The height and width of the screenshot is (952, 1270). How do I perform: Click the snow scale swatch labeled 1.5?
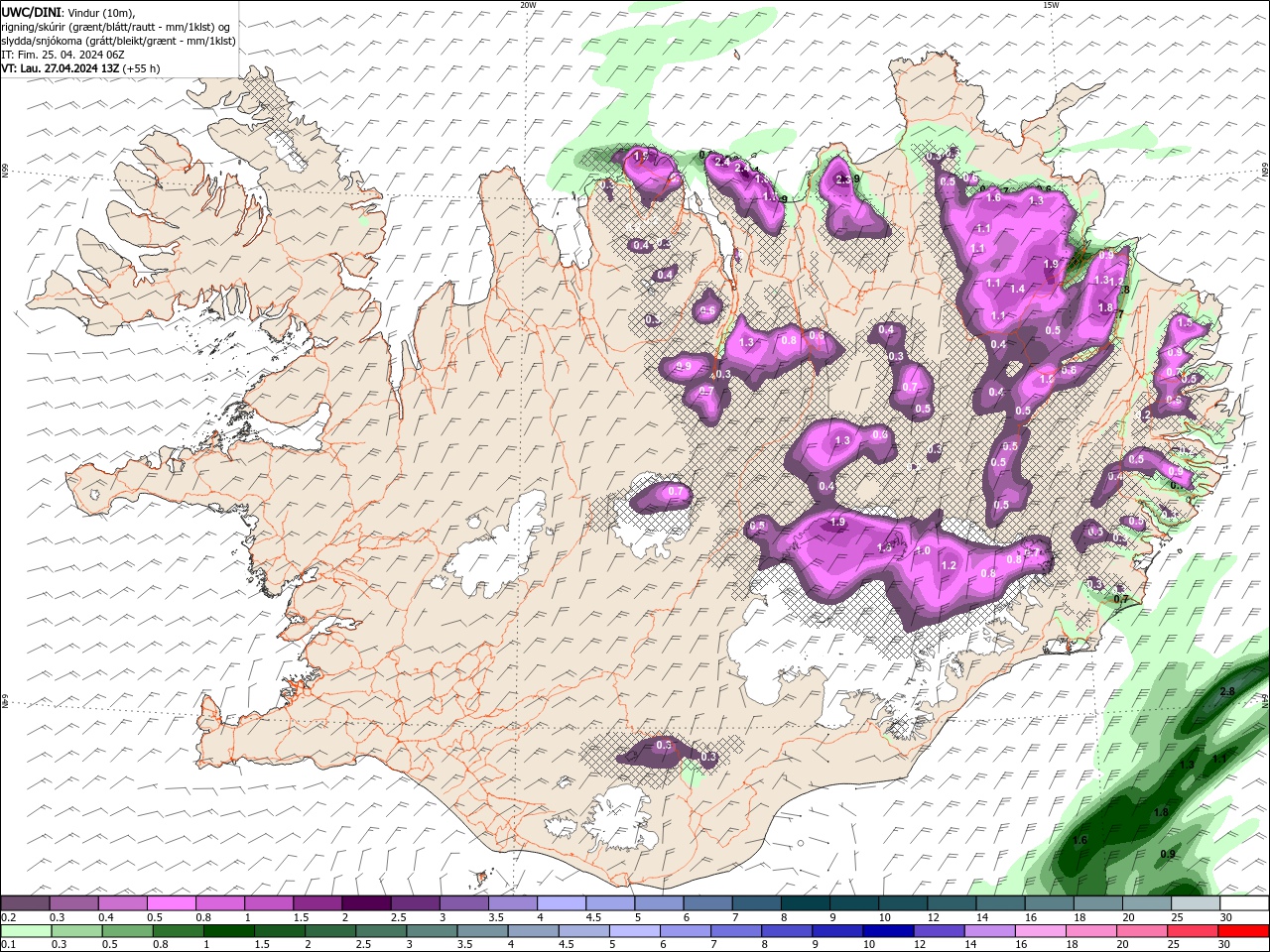pos(317,903)
